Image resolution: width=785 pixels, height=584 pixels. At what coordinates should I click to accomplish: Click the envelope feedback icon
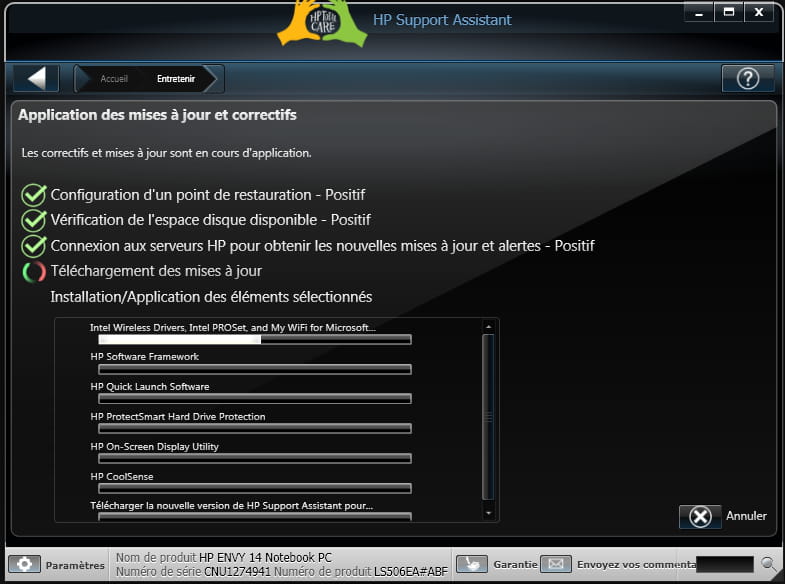click(x=556, y=564)
